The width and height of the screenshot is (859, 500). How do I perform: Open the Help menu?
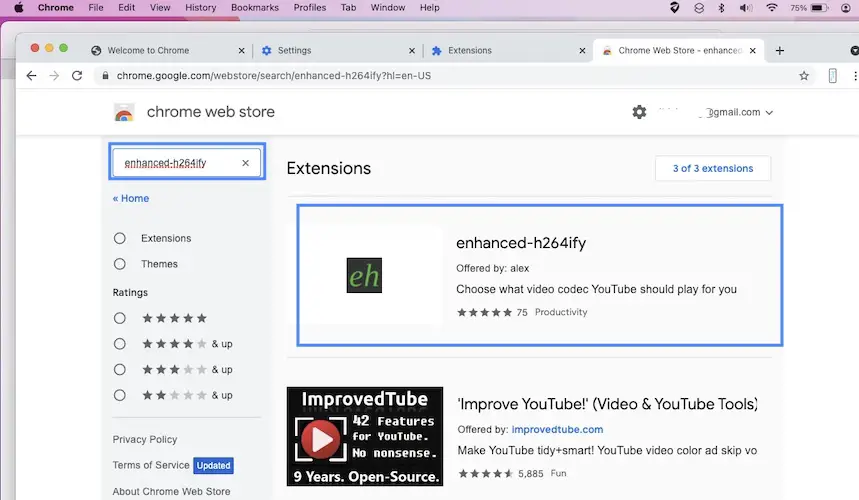click(430, 8)
